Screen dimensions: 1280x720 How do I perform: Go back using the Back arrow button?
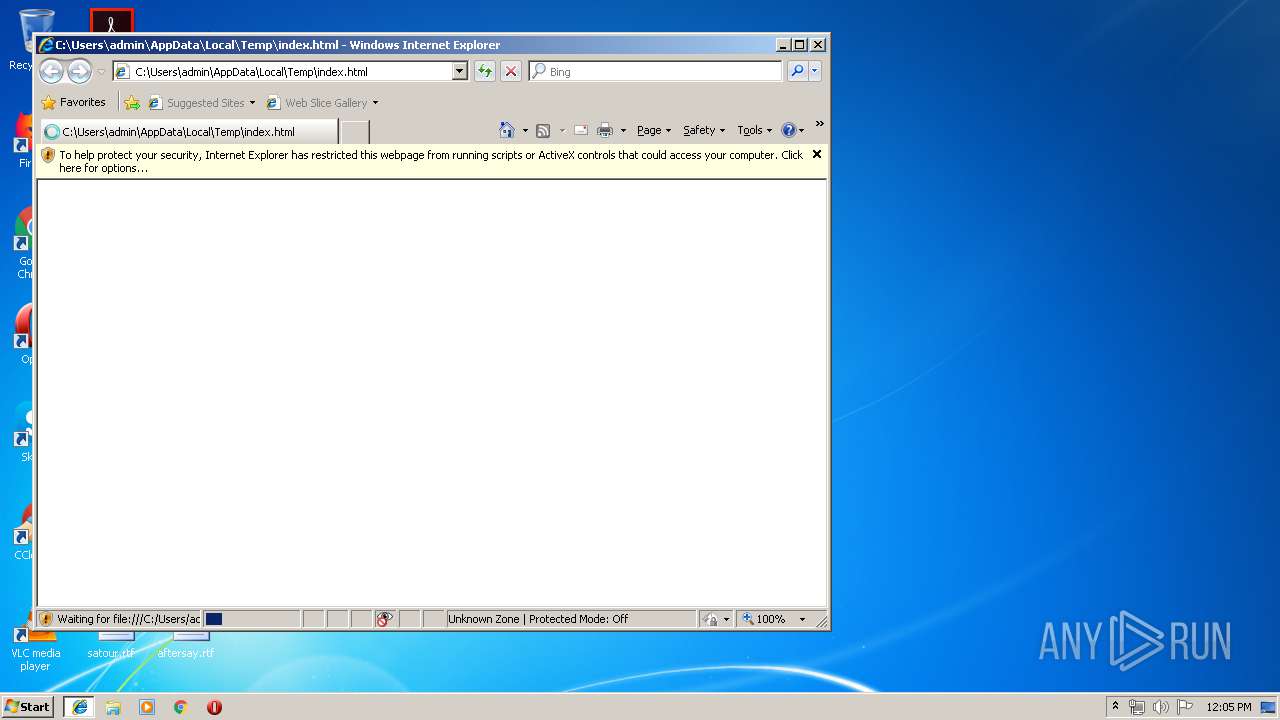[51, 71]
